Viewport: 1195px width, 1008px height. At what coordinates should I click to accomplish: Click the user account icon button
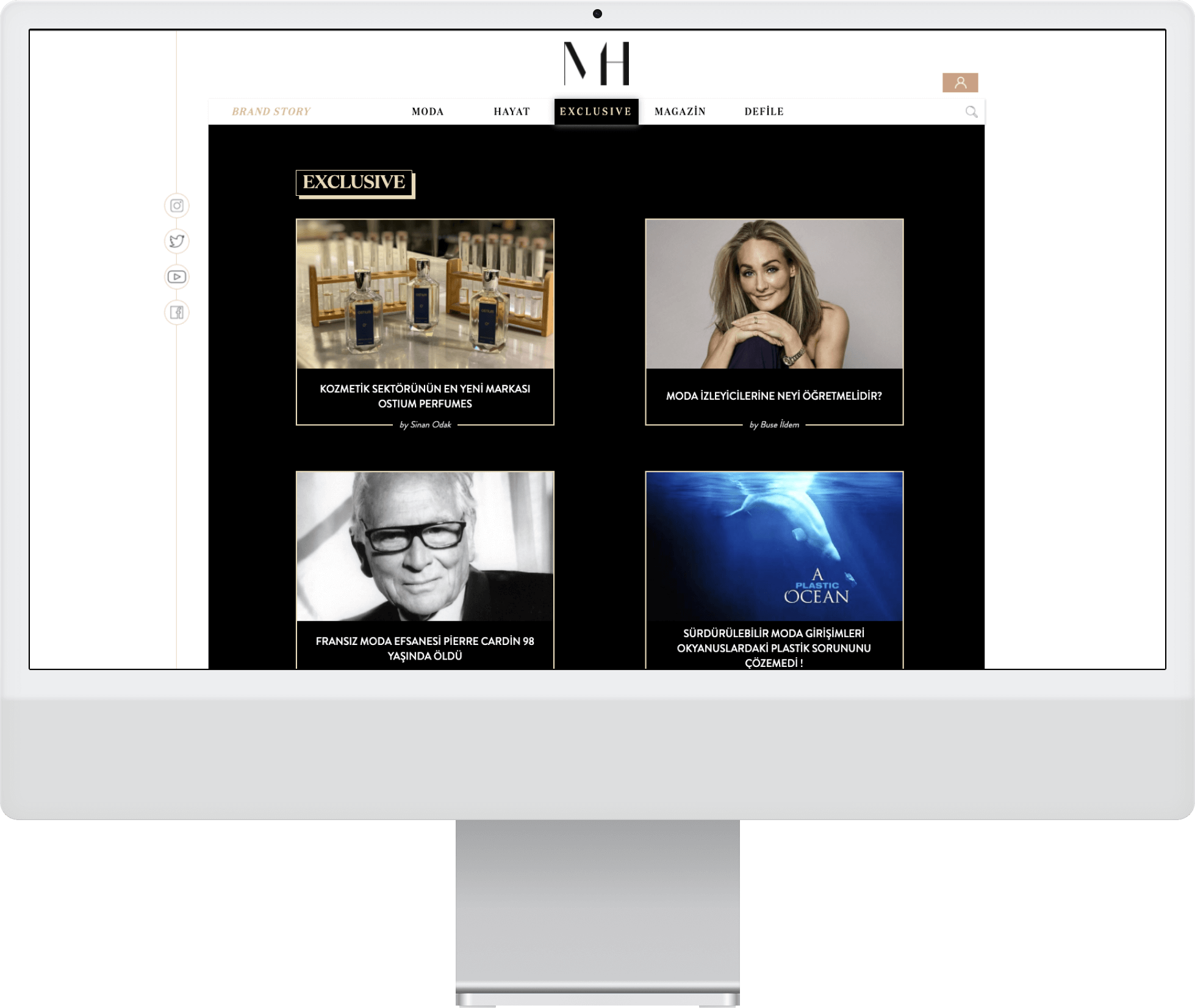click(x=960, y=82)
